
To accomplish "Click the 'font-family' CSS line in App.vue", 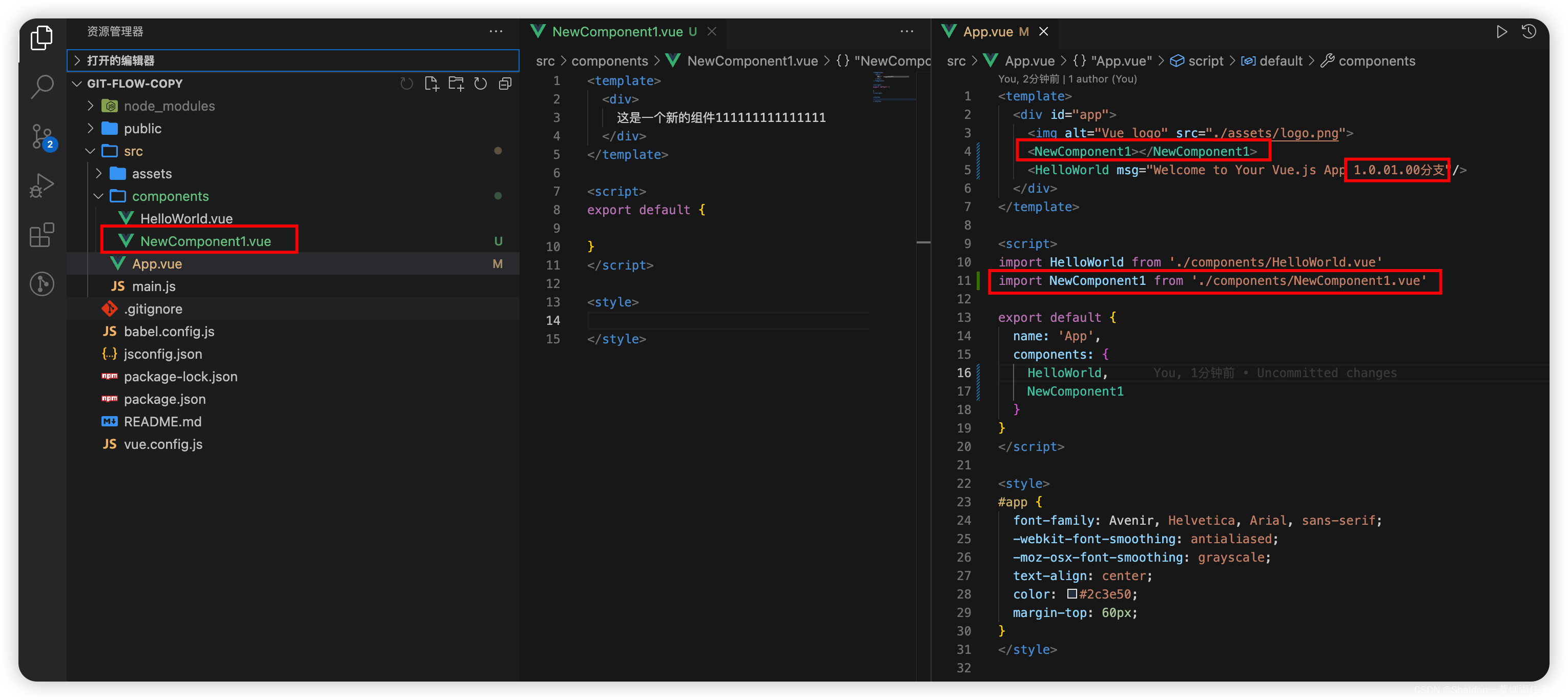I will (x=1196, y=520).
